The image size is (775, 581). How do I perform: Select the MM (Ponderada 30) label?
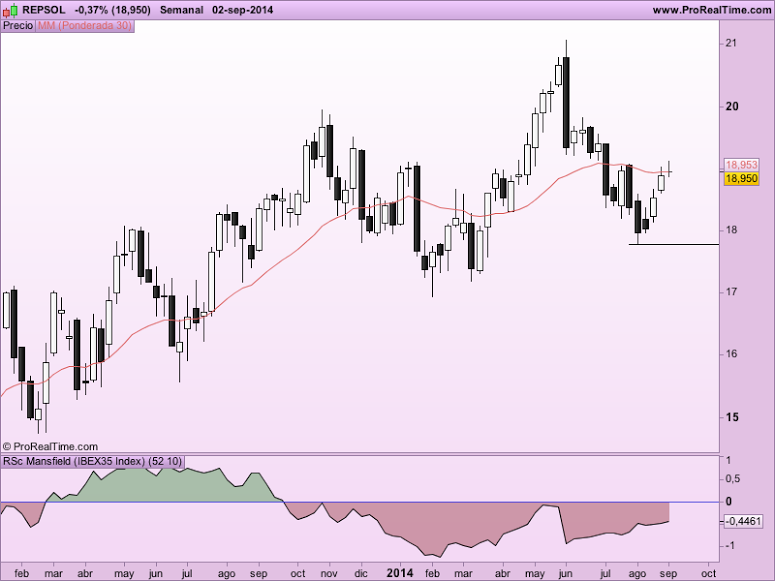coord(85,26)
